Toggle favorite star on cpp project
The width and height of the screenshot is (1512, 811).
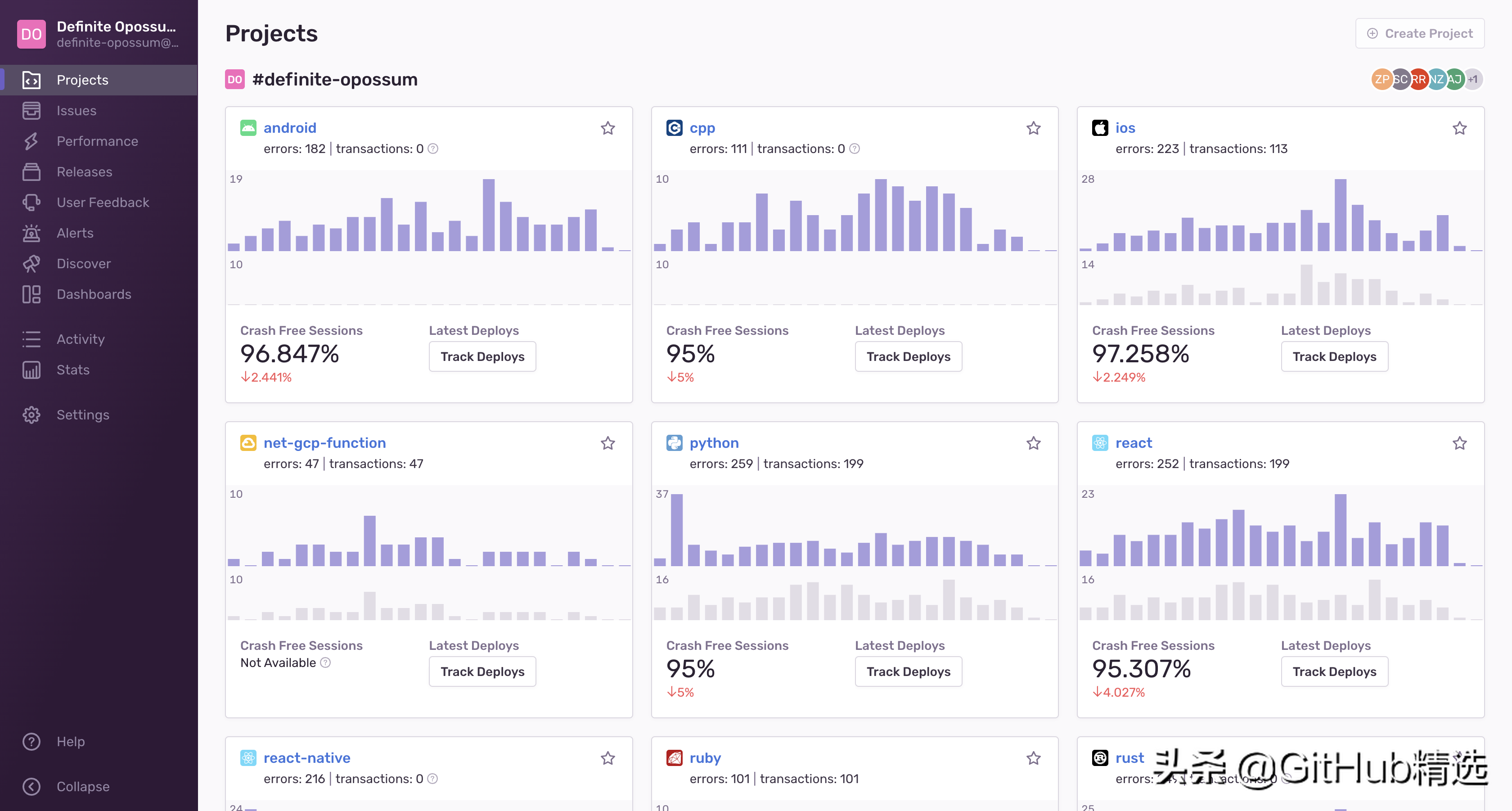(1033, 128)
